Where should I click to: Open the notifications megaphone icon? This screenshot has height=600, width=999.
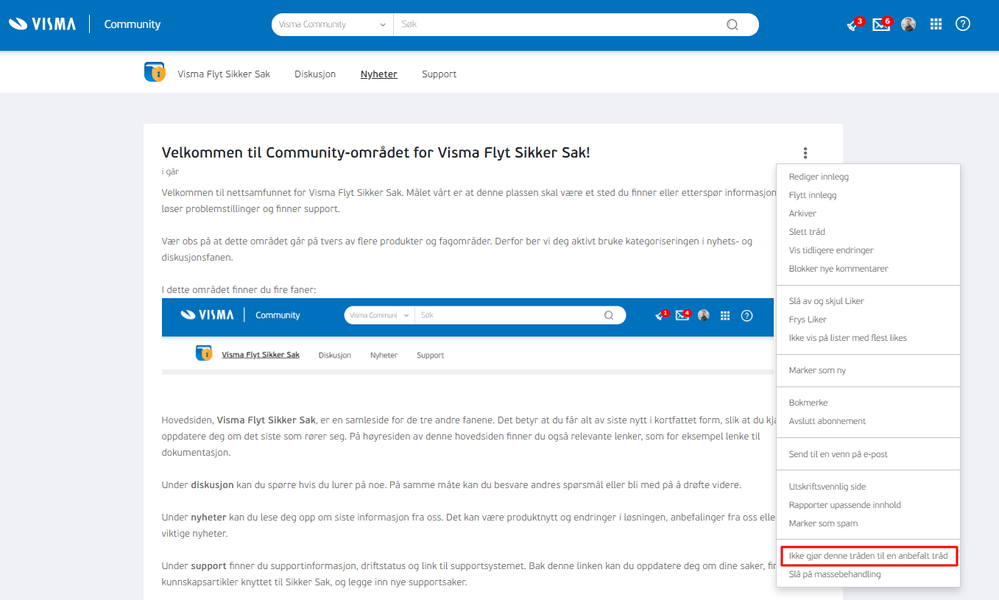tap(853, 24)
